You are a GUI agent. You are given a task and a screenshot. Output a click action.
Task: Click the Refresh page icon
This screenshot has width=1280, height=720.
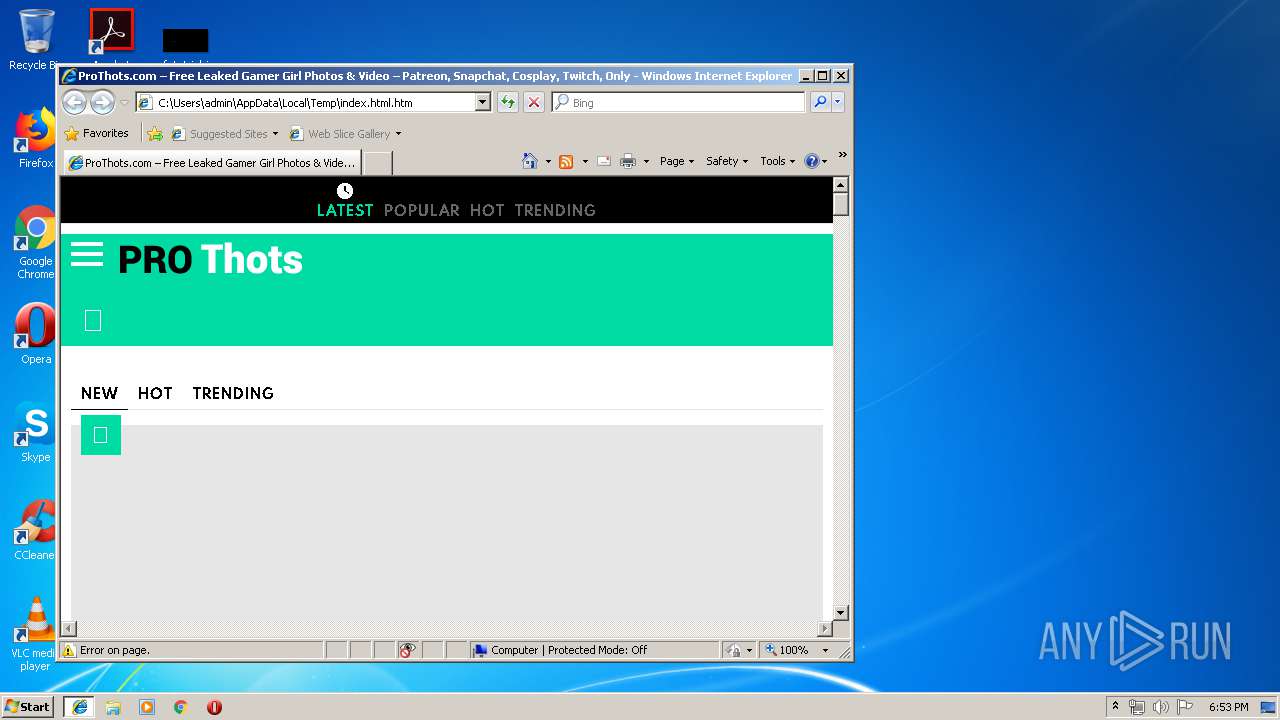(x=508, y=102)
